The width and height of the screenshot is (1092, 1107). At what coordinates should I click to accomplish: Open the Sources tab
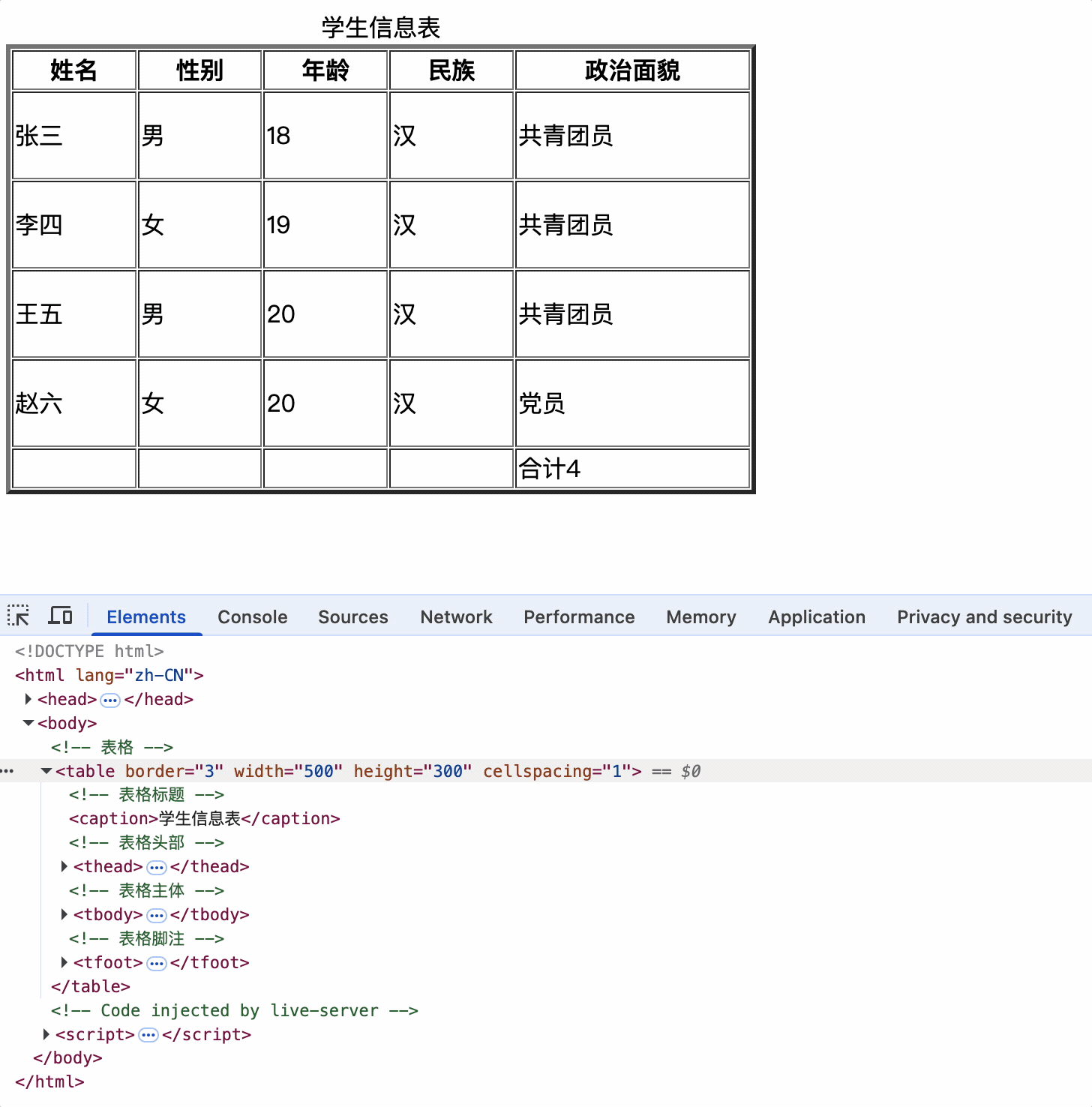353,616
